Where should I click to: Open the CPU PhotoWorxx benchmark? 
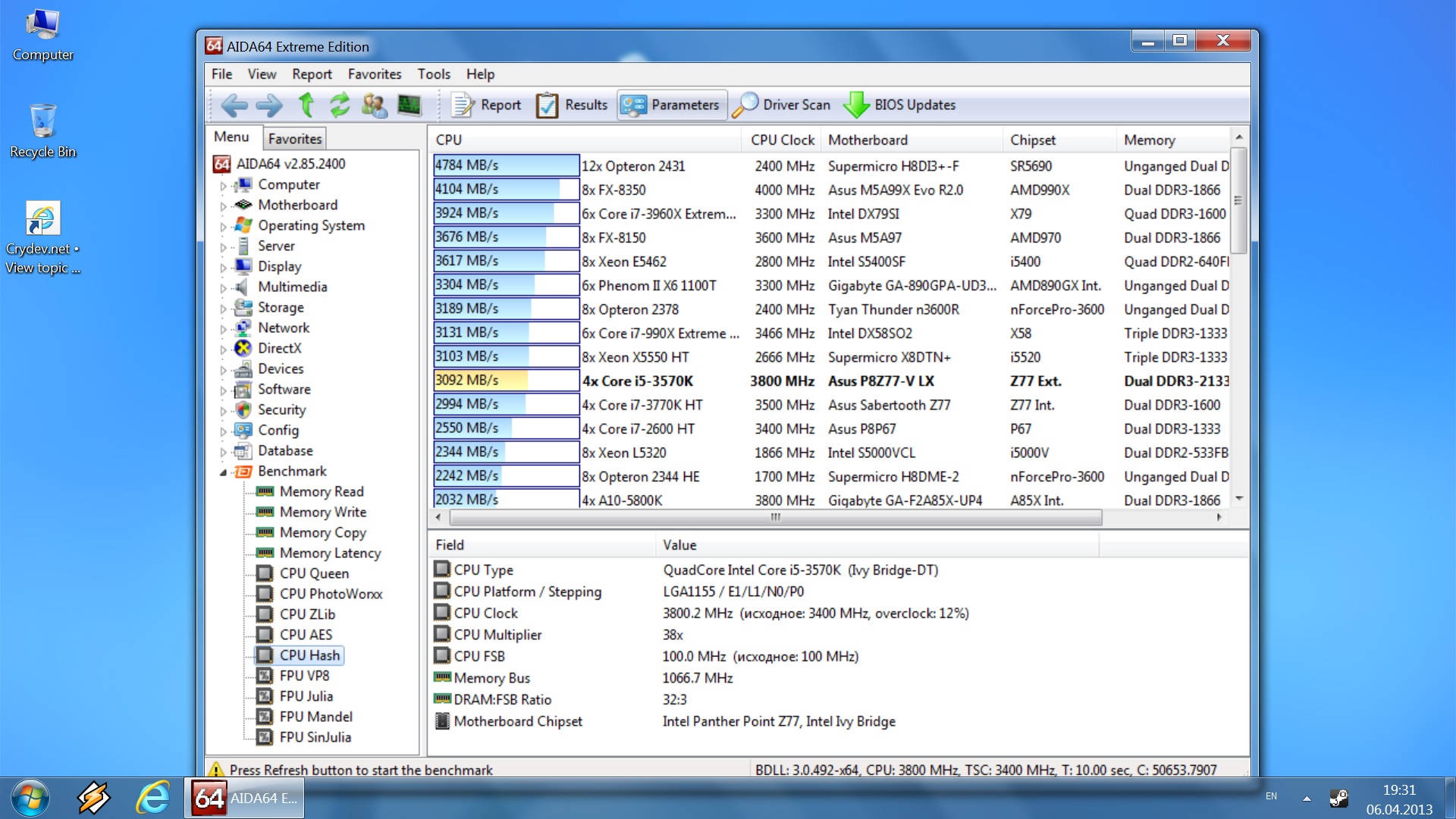pyautogui.click(x=331, y=594)
